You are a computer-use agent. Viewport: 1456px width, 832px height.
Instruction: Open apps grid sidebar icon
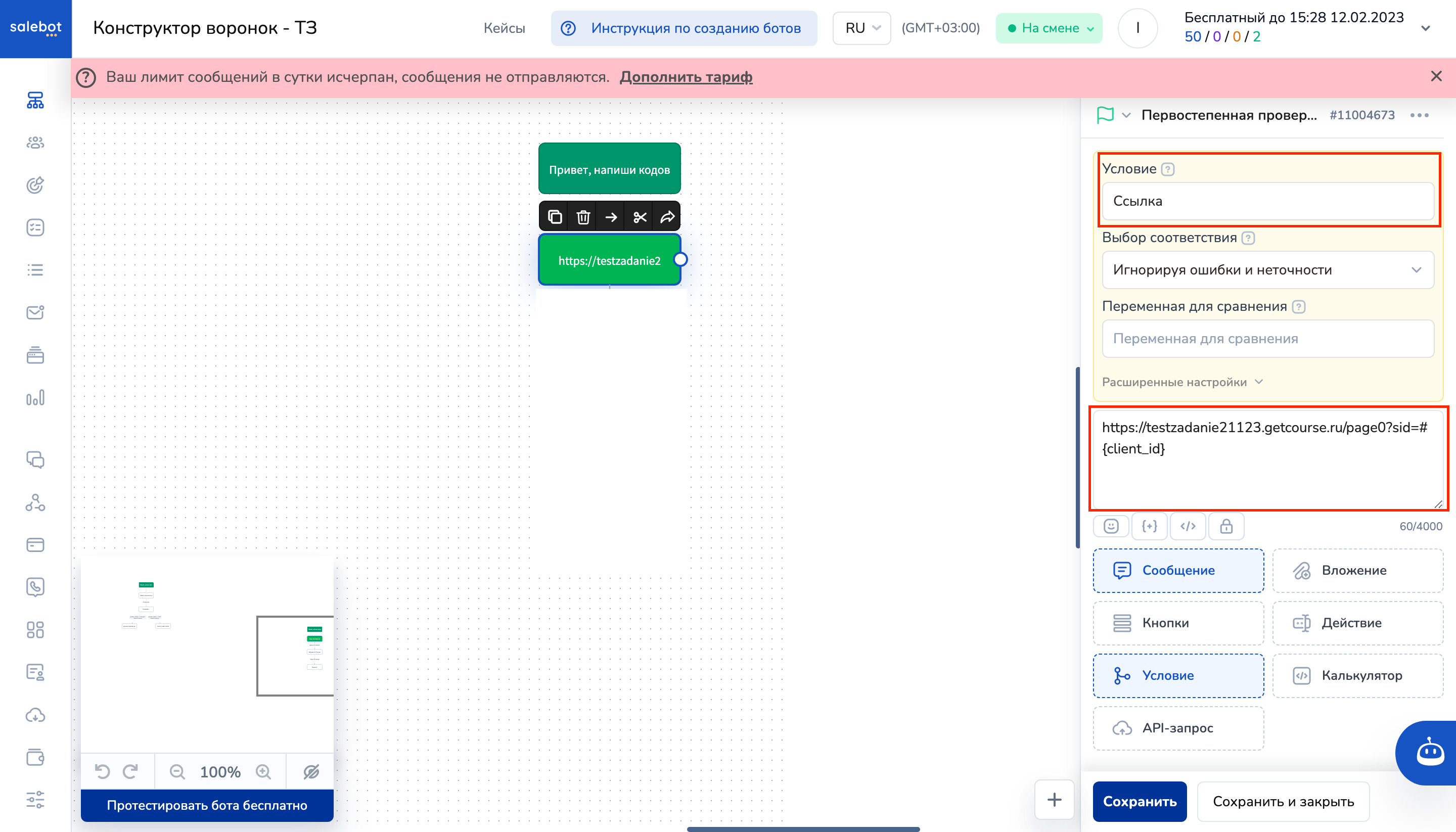[x=35, y=630]
